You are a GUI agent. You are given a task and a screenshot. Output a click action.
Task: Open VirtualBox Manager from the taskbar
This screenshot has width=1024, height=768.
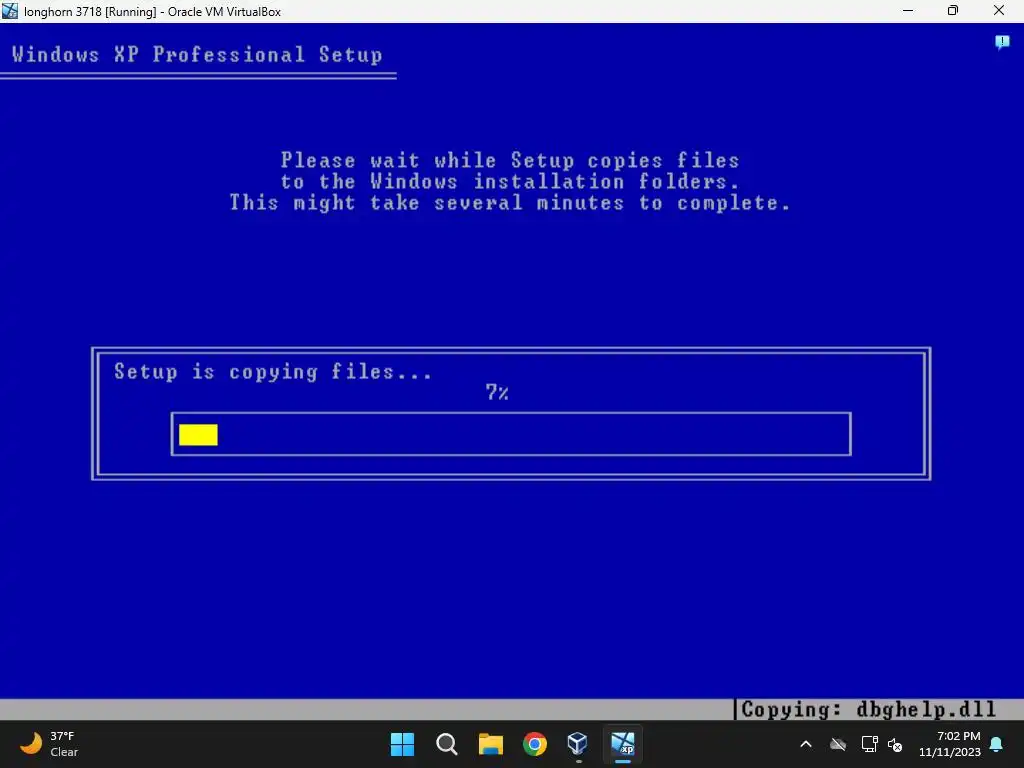[x=578, y=744]
